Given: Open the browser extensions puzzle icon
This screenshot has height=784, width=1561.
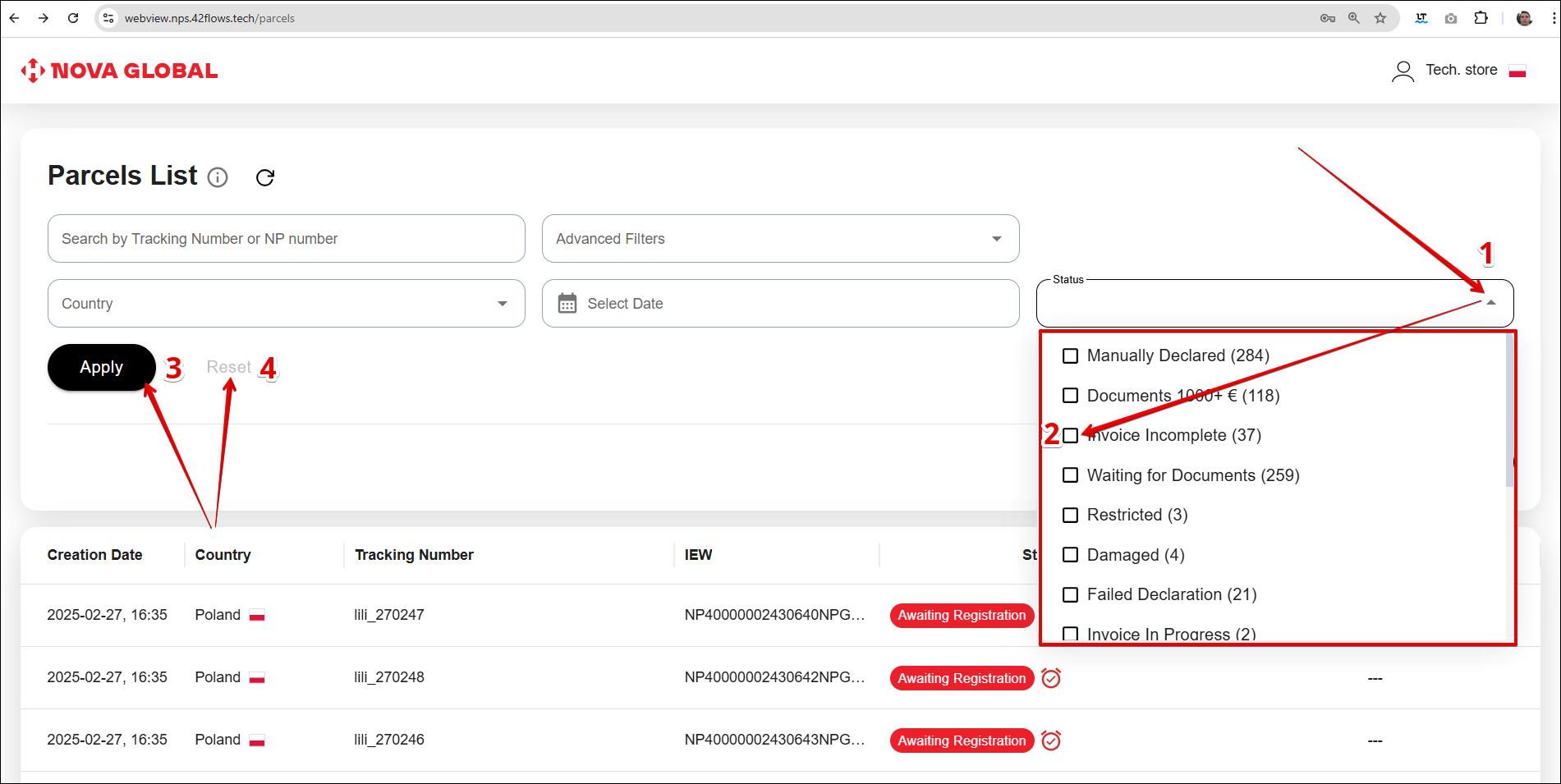Looking at the screenshot, I should 1481,18.
